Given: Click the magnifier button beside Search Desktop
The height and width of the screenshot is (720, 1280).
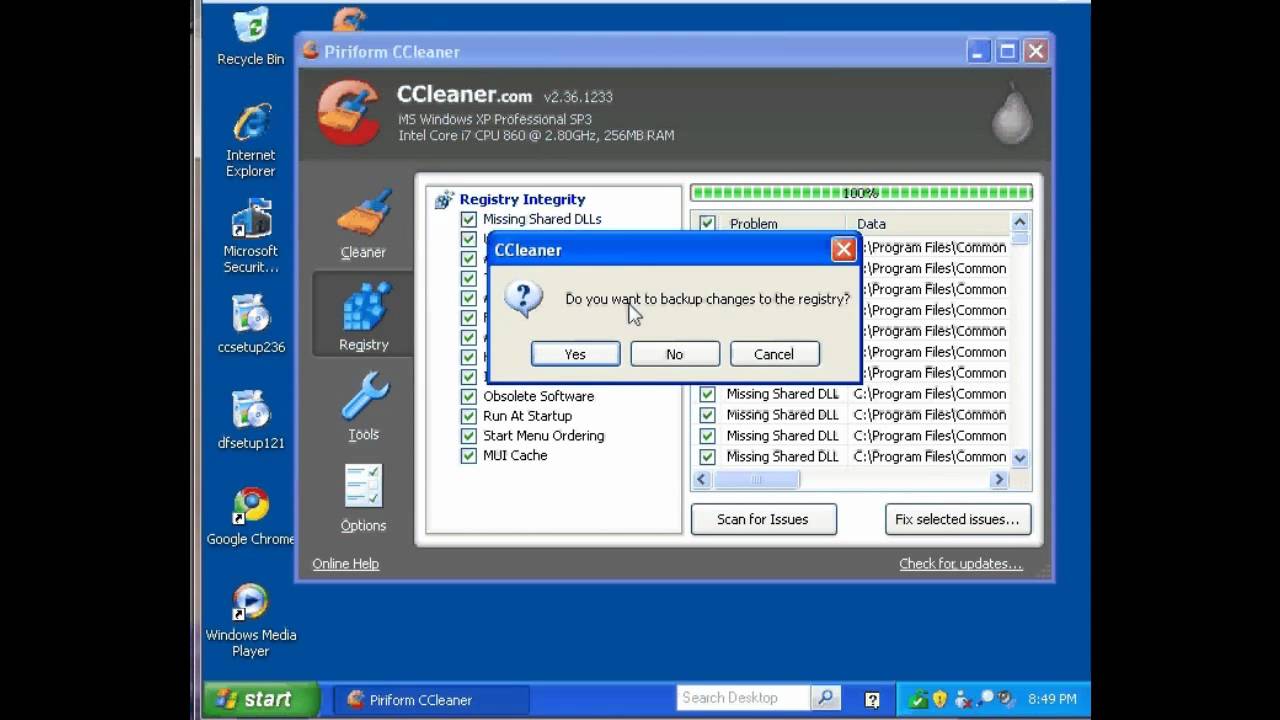Looking at the screenshot, I should (826, 698).
